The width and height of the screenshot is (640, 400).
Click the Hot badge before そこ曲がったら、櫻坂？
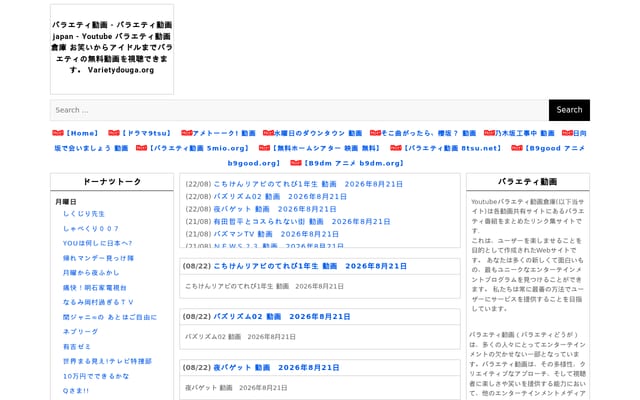pyautogui.click(x=376, y=133)
